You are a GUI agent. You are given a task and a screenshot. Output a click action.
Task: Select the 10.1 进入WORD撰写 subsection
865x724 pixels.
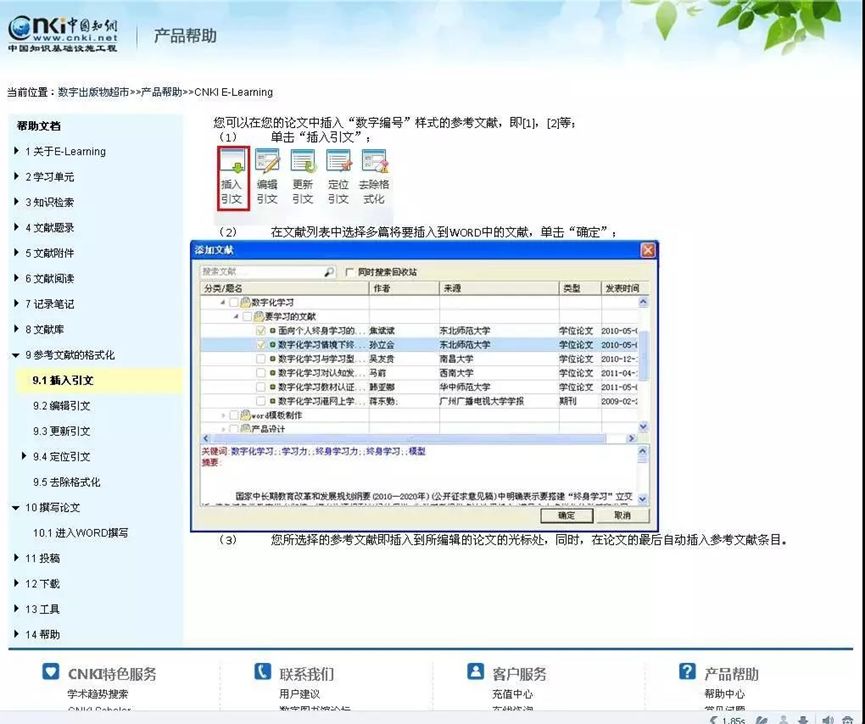[81, 533]
